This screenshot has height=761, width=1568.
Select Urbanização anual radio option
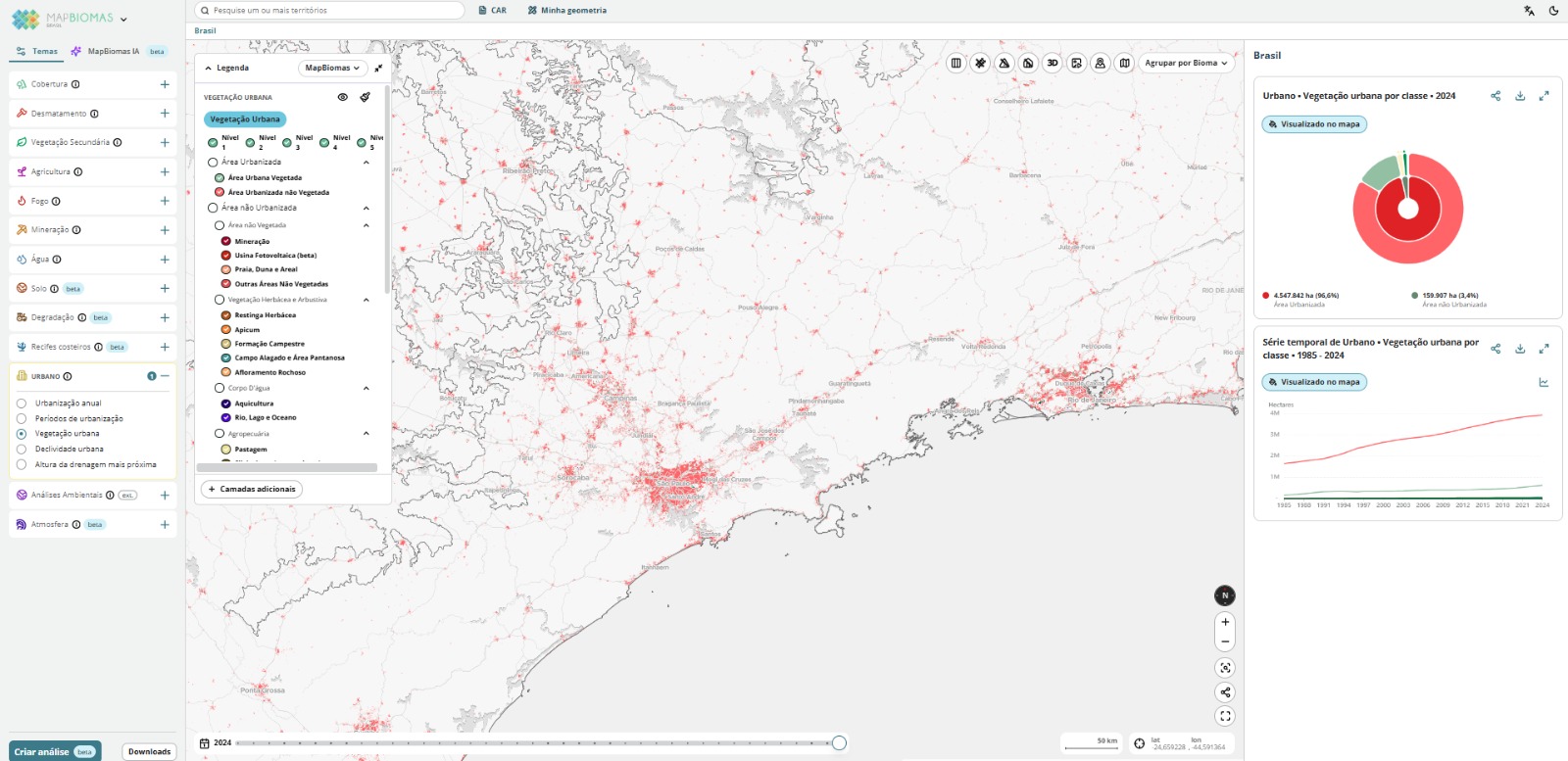click(x=22, y=404)
